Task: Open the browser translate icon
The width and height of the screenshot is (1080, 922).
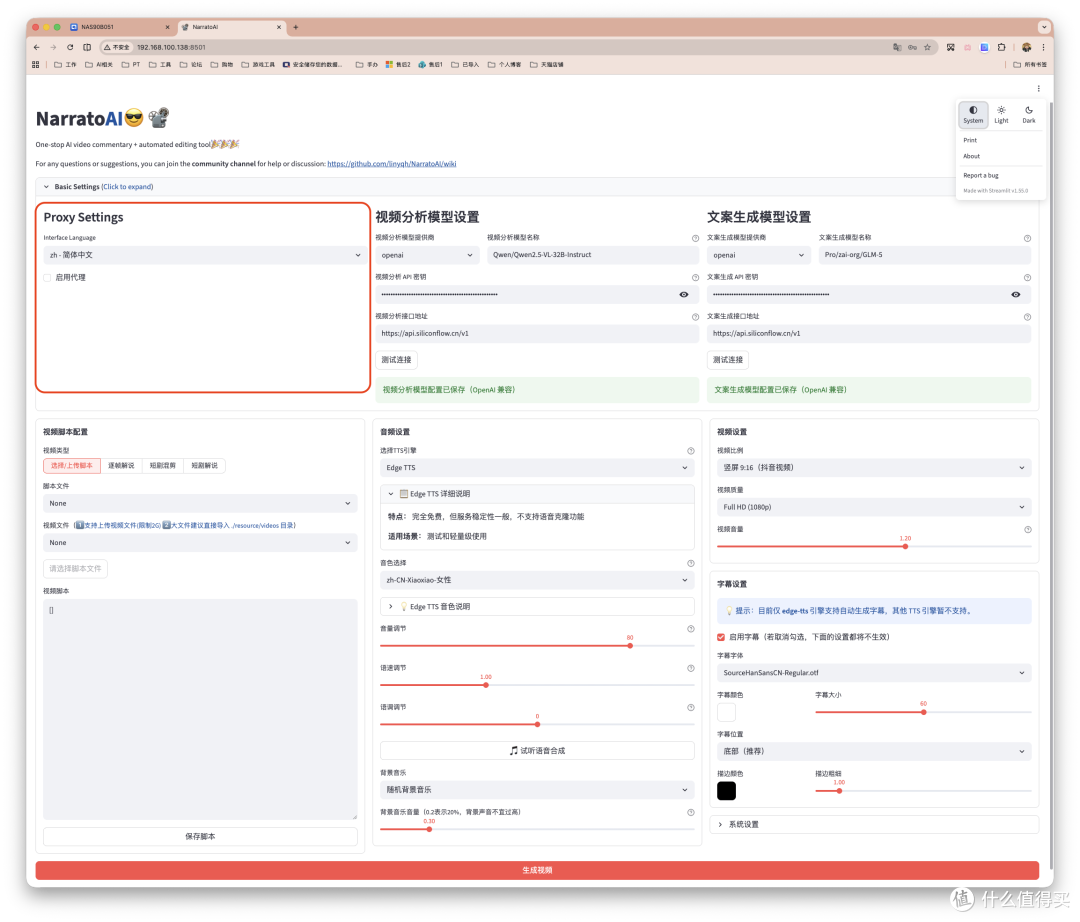Action: [x=897, y=48]
